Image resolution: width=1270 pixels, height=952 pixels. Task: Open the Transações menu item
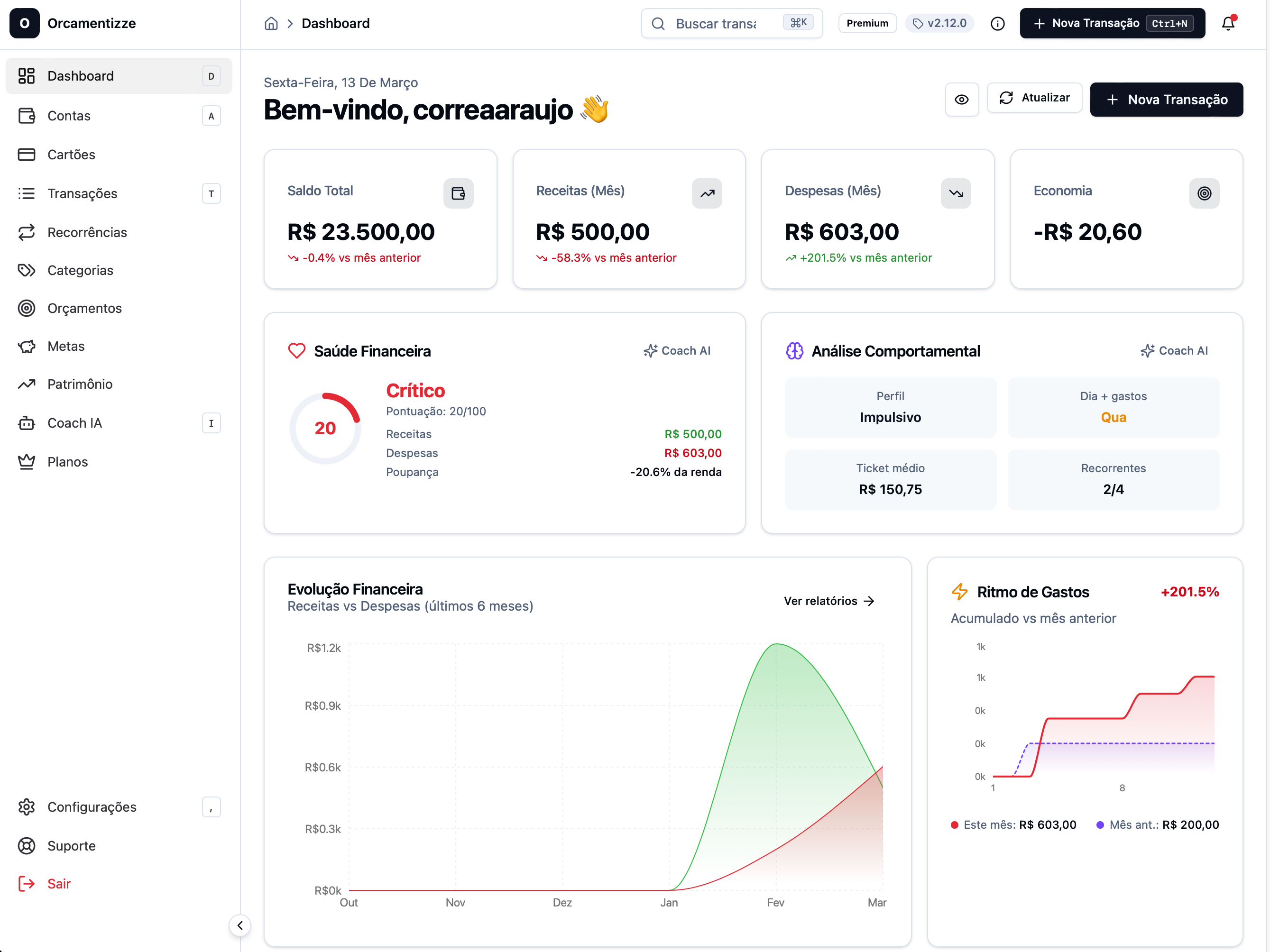click(82, 193)
